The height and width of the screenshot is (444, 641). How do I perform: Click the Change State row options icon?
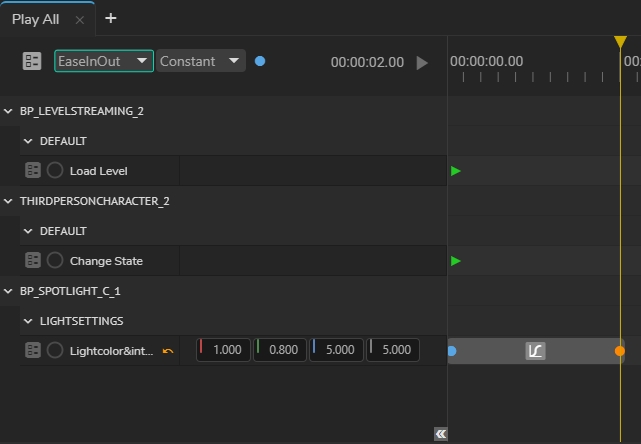click(33, 261)
